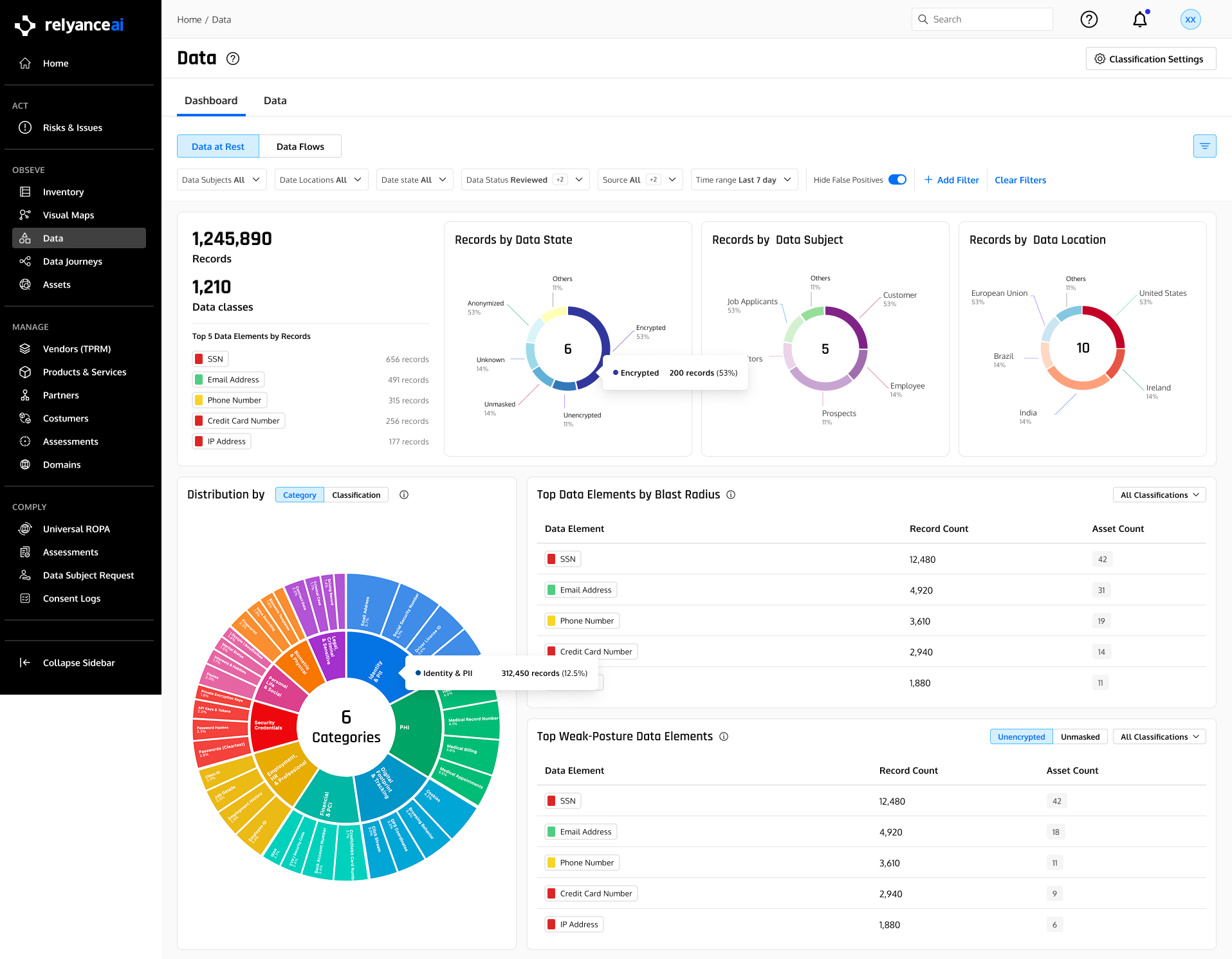Screen dimensions: 1232x959
Task: Show info for Blast Radius table
Action: pyautogui.click(x=731, y=495)
